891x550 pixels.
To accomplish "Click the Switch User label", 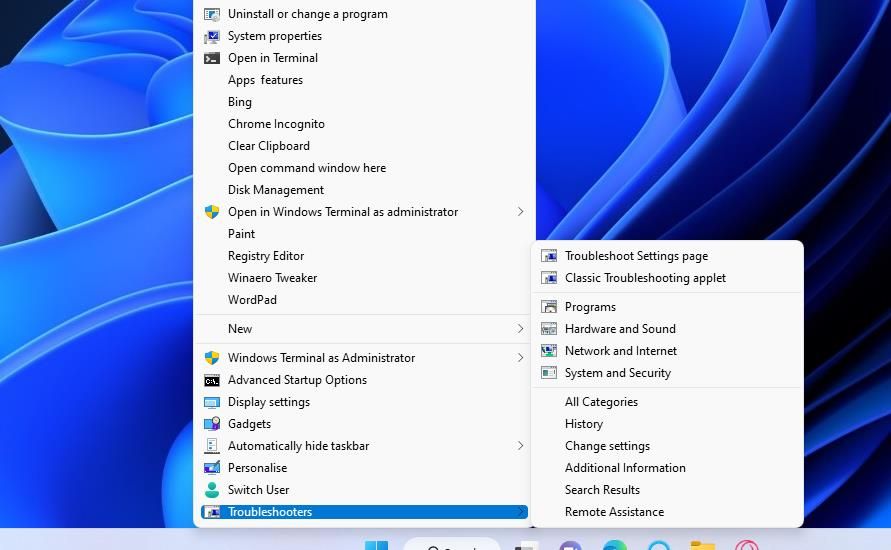I will (259, 490).
